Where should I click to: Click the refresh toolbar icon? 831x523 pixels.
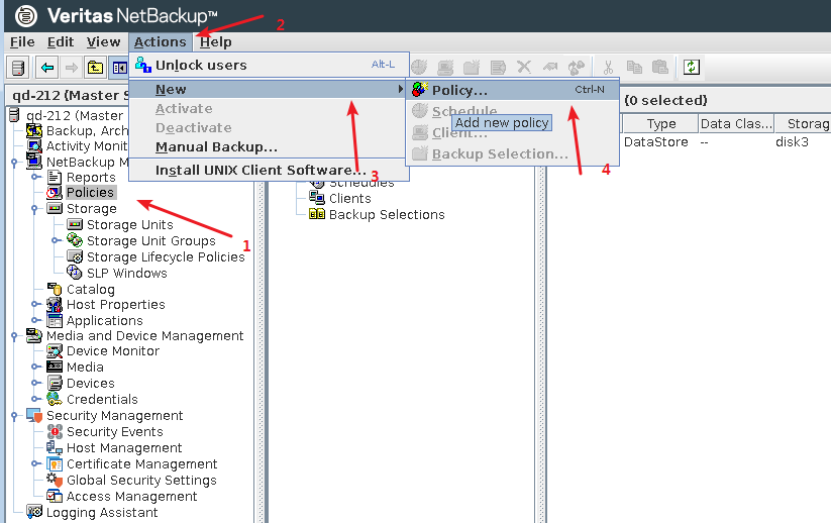point(691,67)
